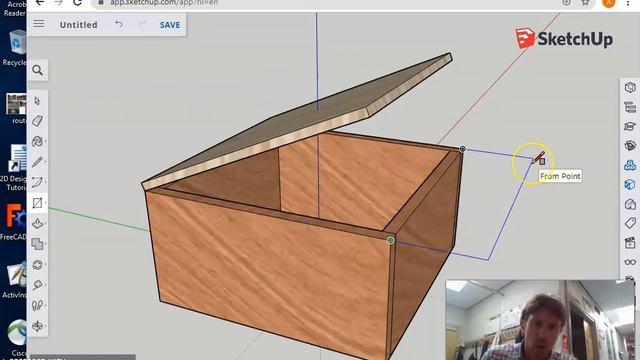Screen dimensions: 640x360
Task: Open the orange browser profile avatar
Action: pos(609,2)
